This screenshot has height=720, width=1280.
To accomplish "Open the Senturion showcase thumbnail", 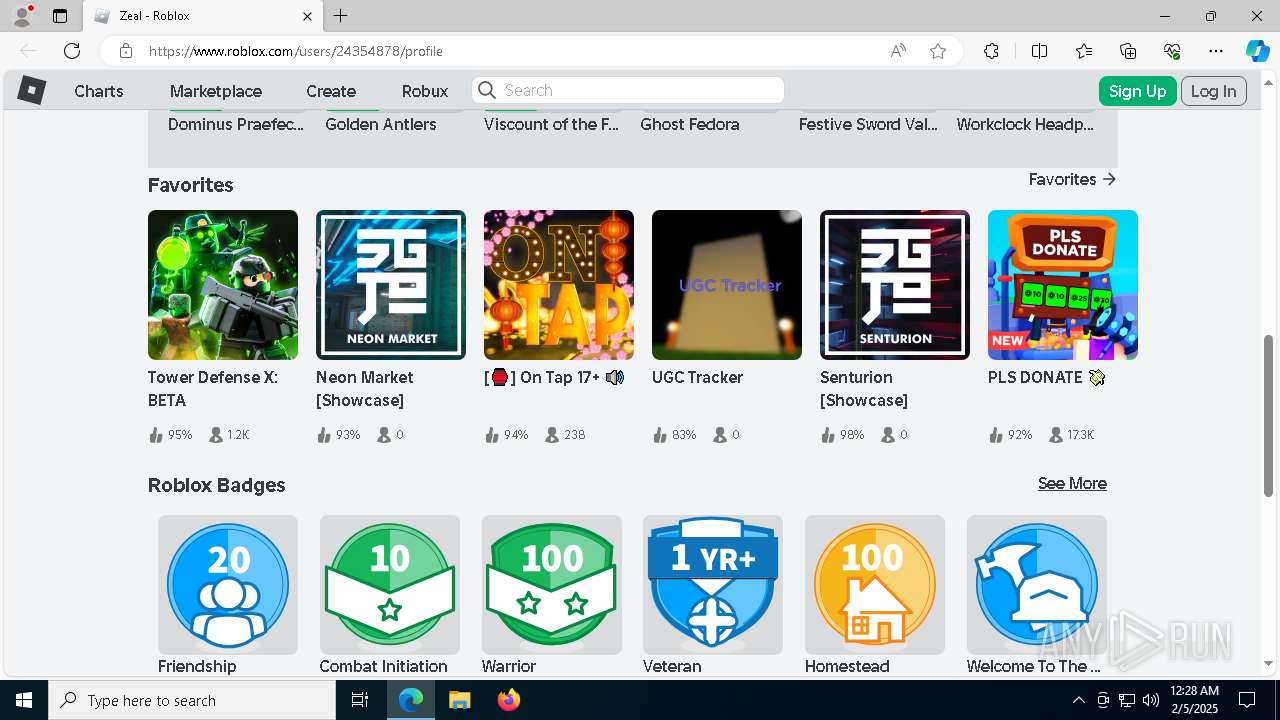I will 895,285.
